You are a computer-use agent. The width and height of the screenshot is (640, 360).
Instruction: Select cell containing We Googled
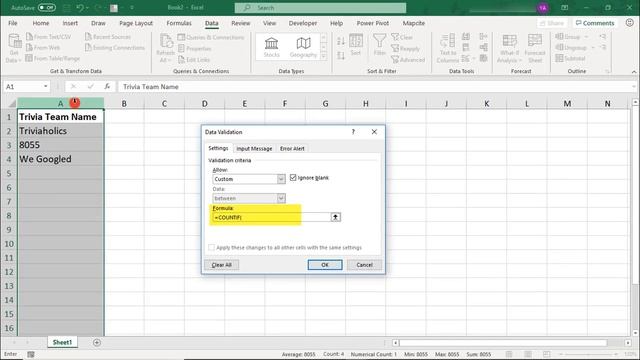[60, 159]
